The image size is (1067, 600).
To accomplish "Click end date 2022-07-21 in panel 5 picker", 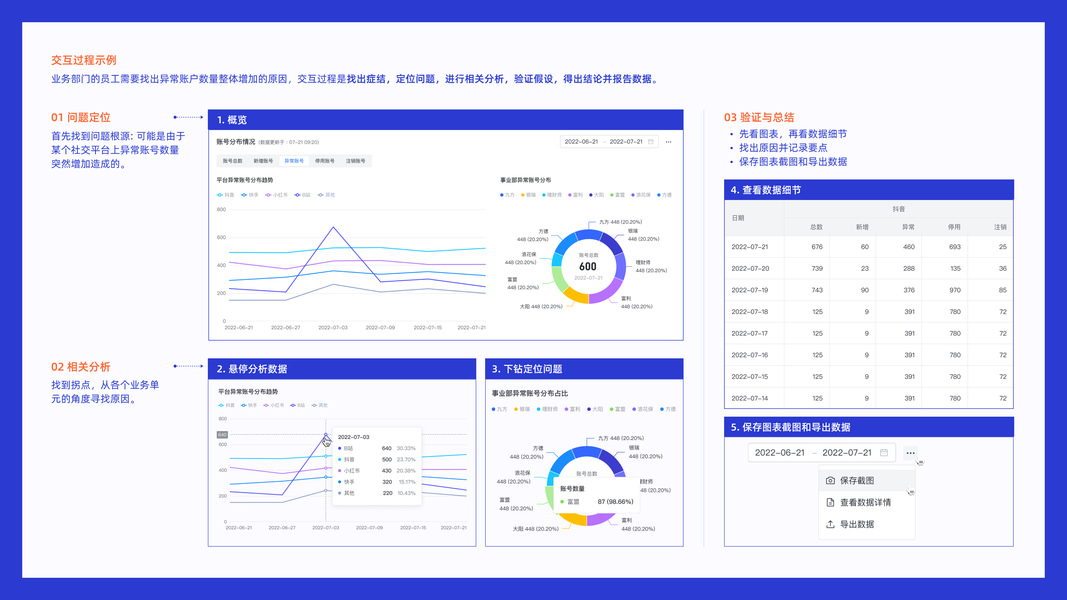I will click(847, 452).
